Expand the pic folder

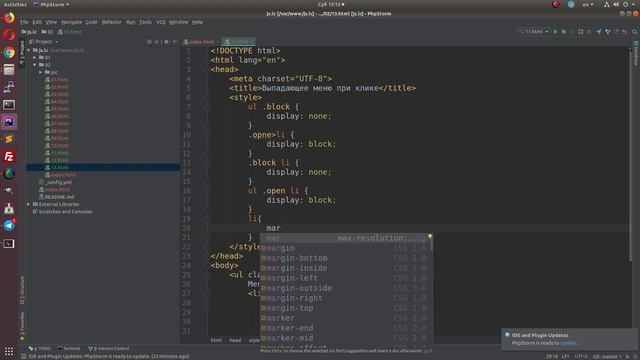(x=41, y=72)
